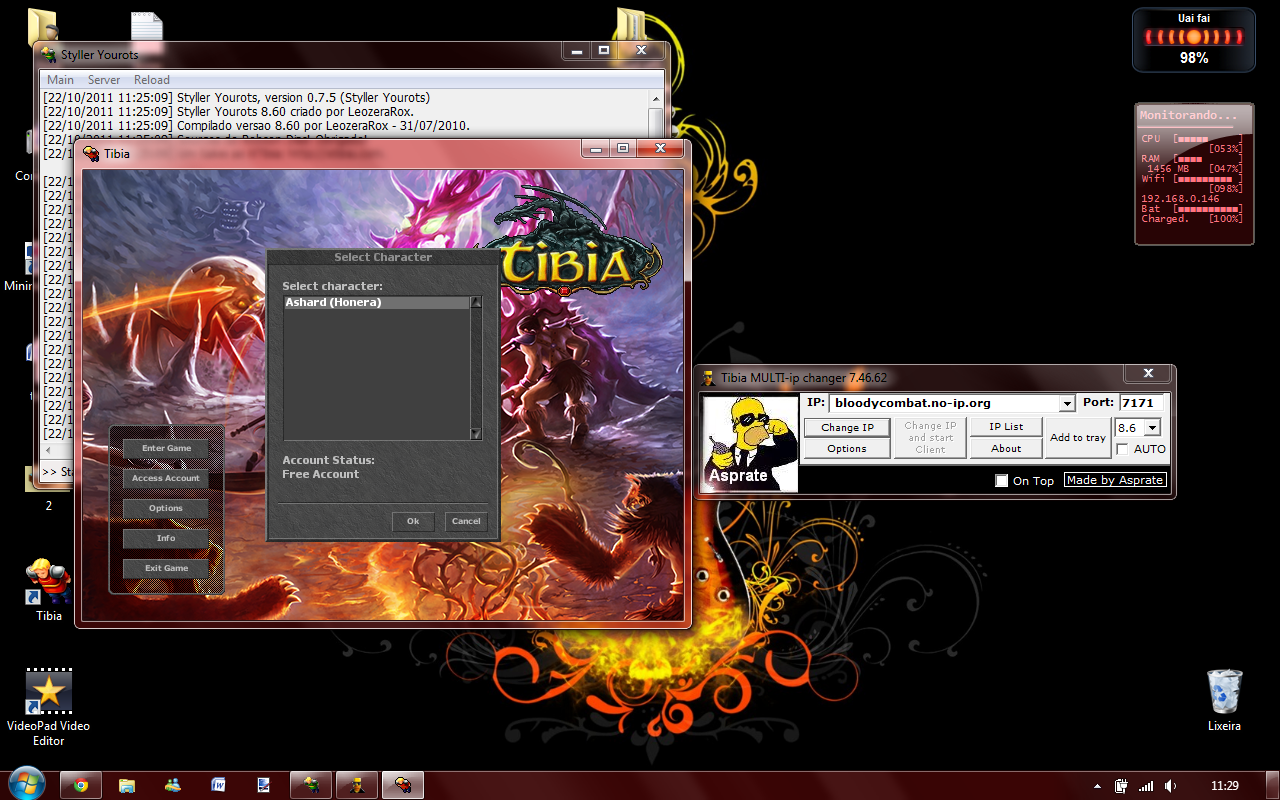Click the Uai fai signal gadget
The width and height of the screenshot is (1280, 800).
[x=1193, y=40]
